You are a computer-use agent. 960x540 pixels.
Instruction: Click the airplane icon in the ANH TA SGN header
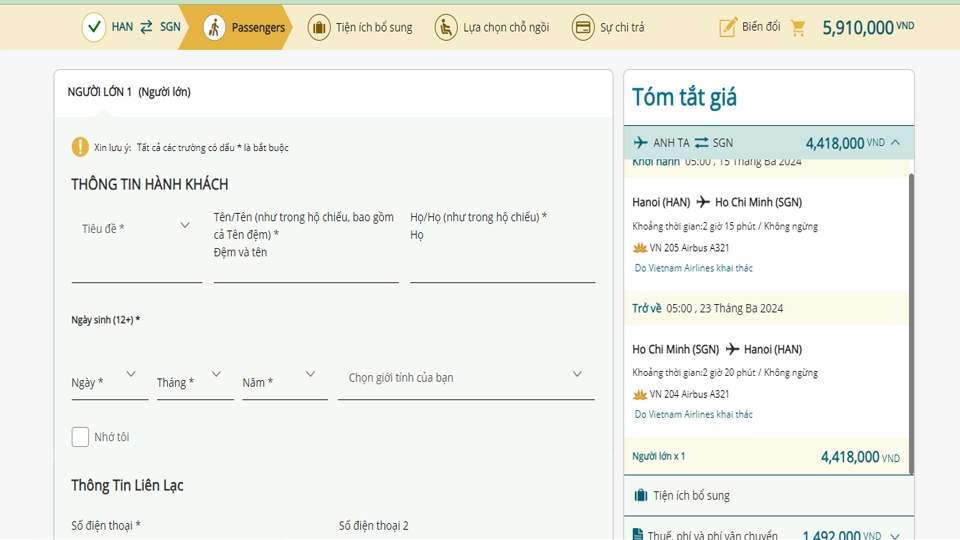[x=640, y=143]
